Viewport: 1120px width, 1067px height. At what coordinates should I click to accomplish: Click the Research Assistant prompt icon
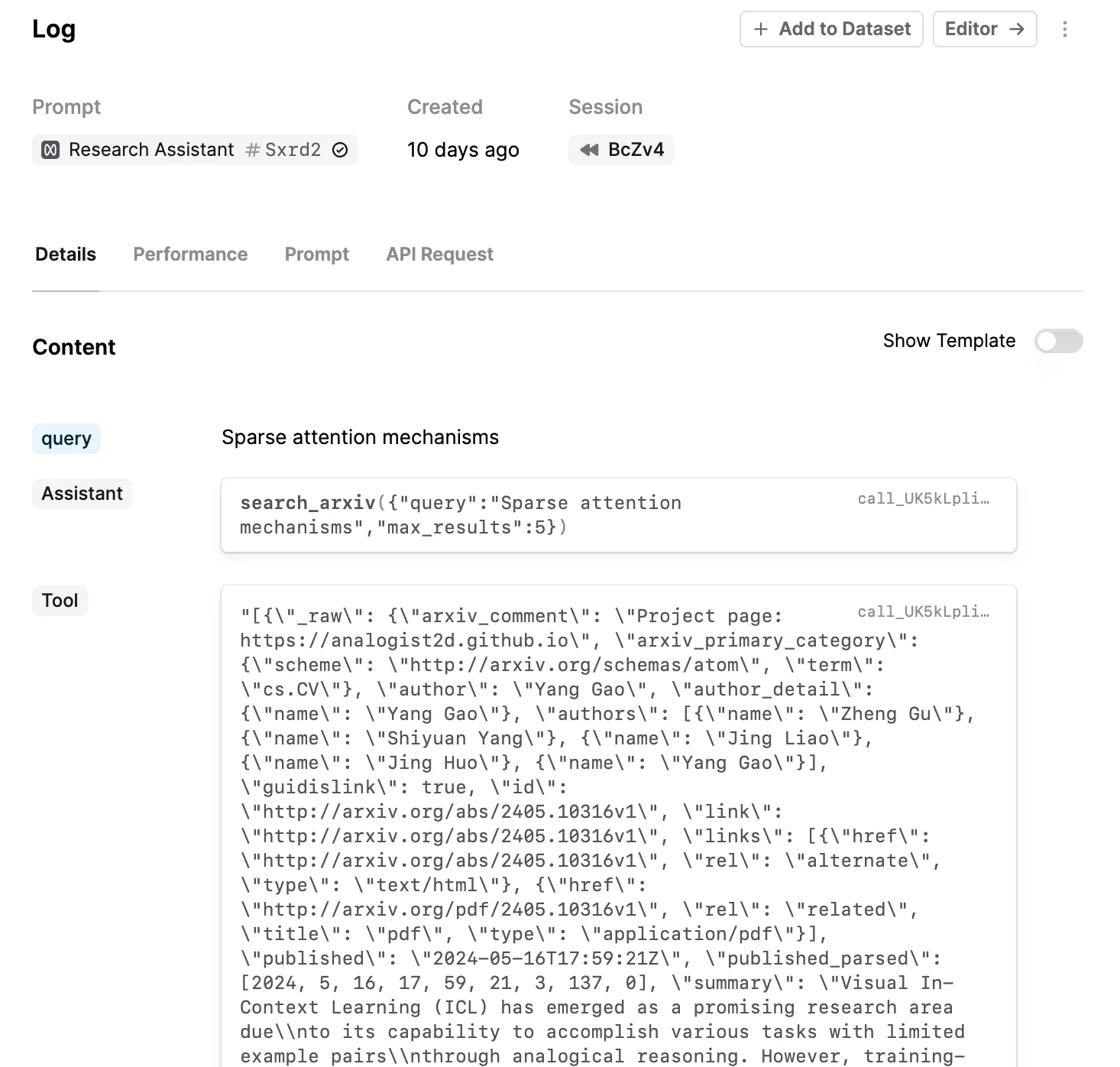50,150
